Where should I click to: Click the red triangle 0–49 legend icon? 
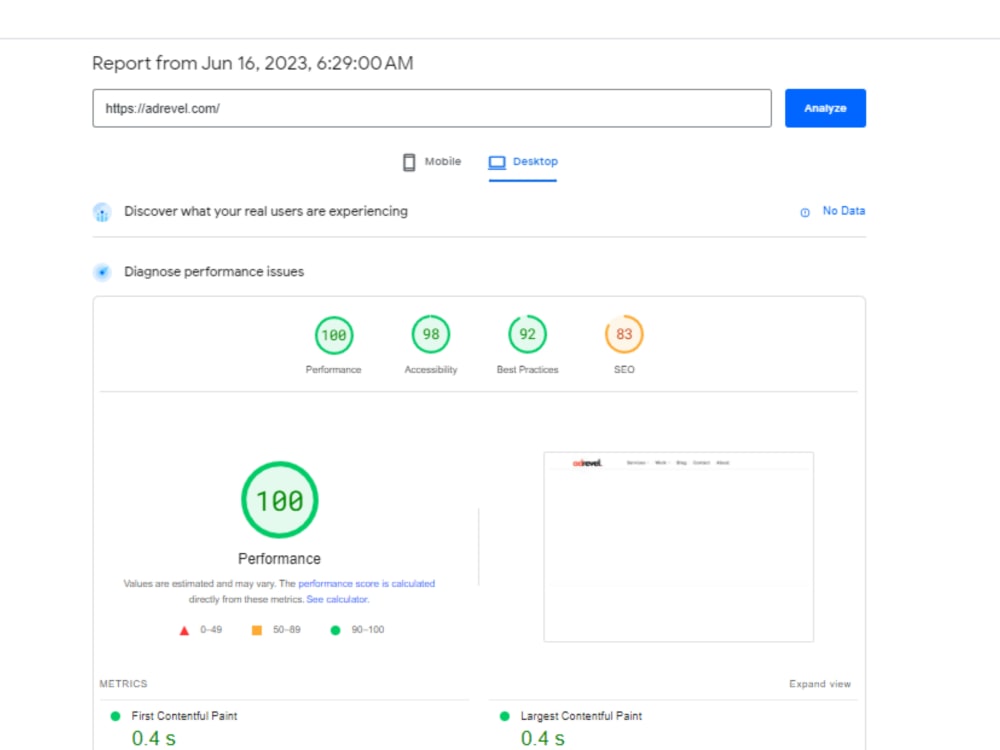[184, 630]
